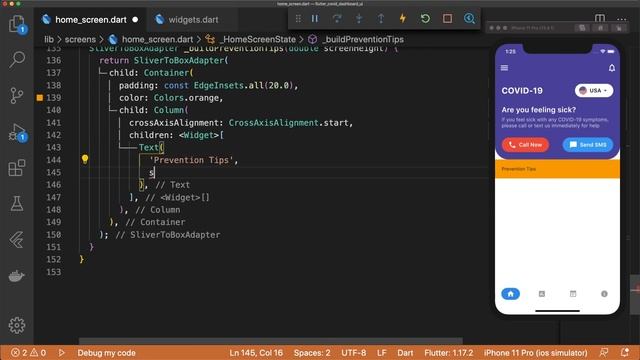Select home_screen.dart in the breadcrumb
Viewport: 640px width, 360px height.
[157, 40]
